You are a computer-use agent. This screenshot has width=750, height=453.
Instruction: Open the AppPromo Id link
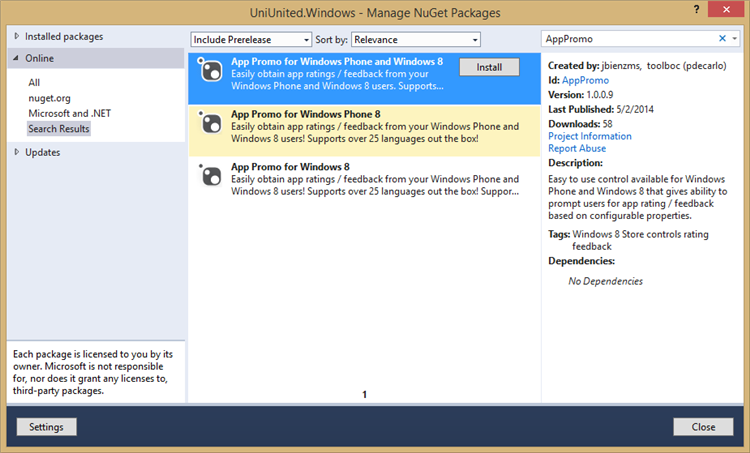[585, 80]
